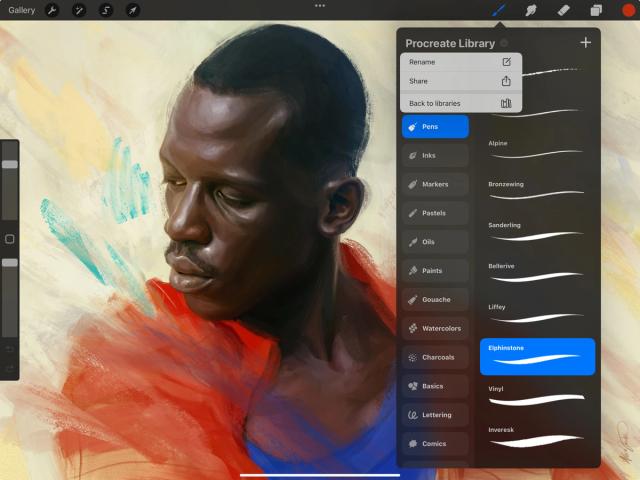
Task: Click the Markers set icon
Action: [x=413, y=184]
